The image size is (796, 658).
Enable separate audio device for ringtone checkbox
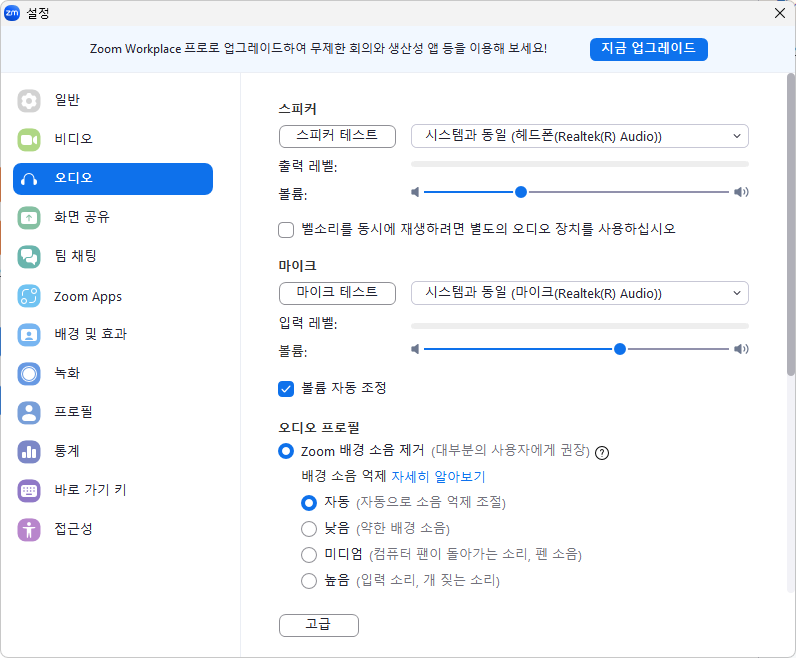pos(286,229)
